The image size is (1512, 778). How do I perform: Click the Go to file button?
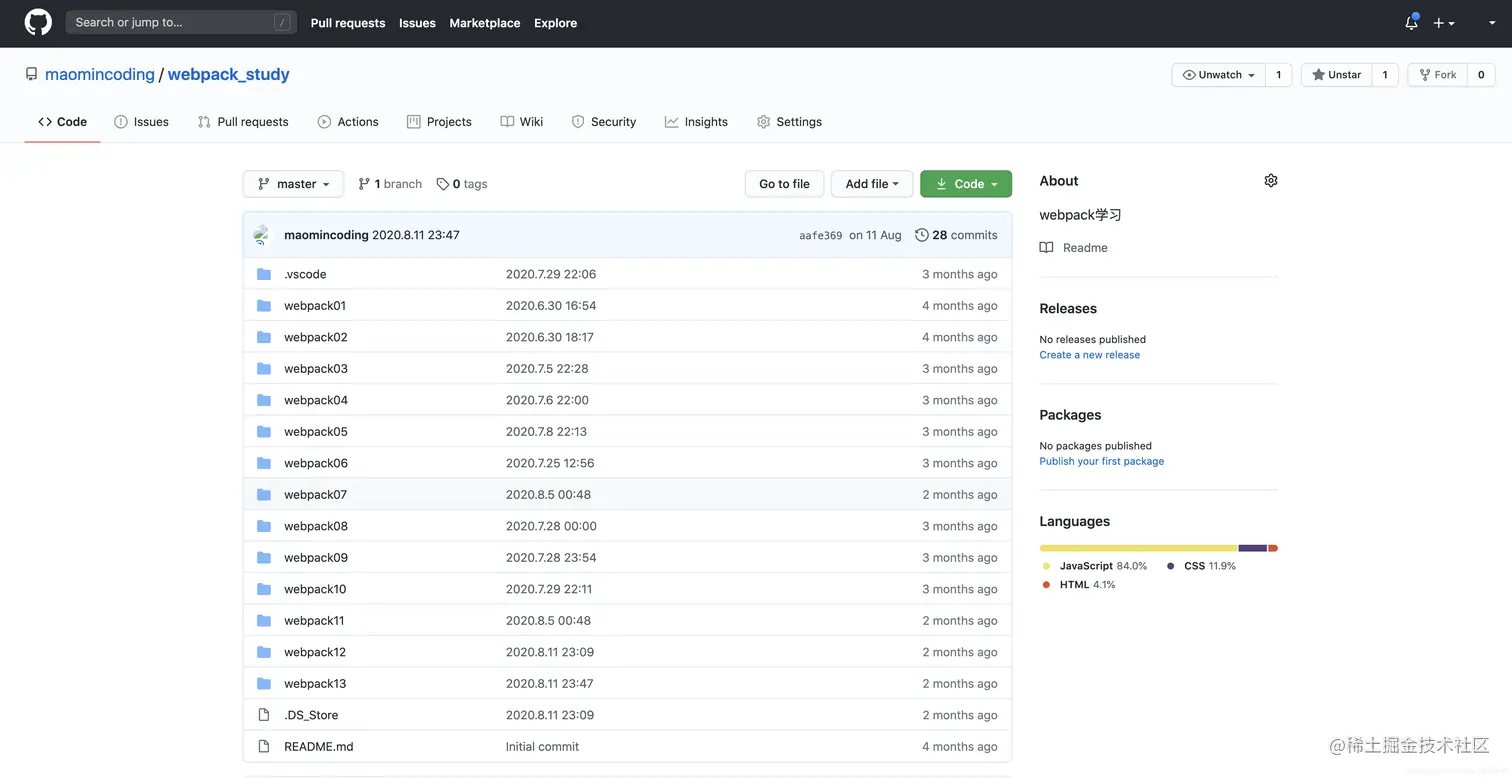coord(784,184)
